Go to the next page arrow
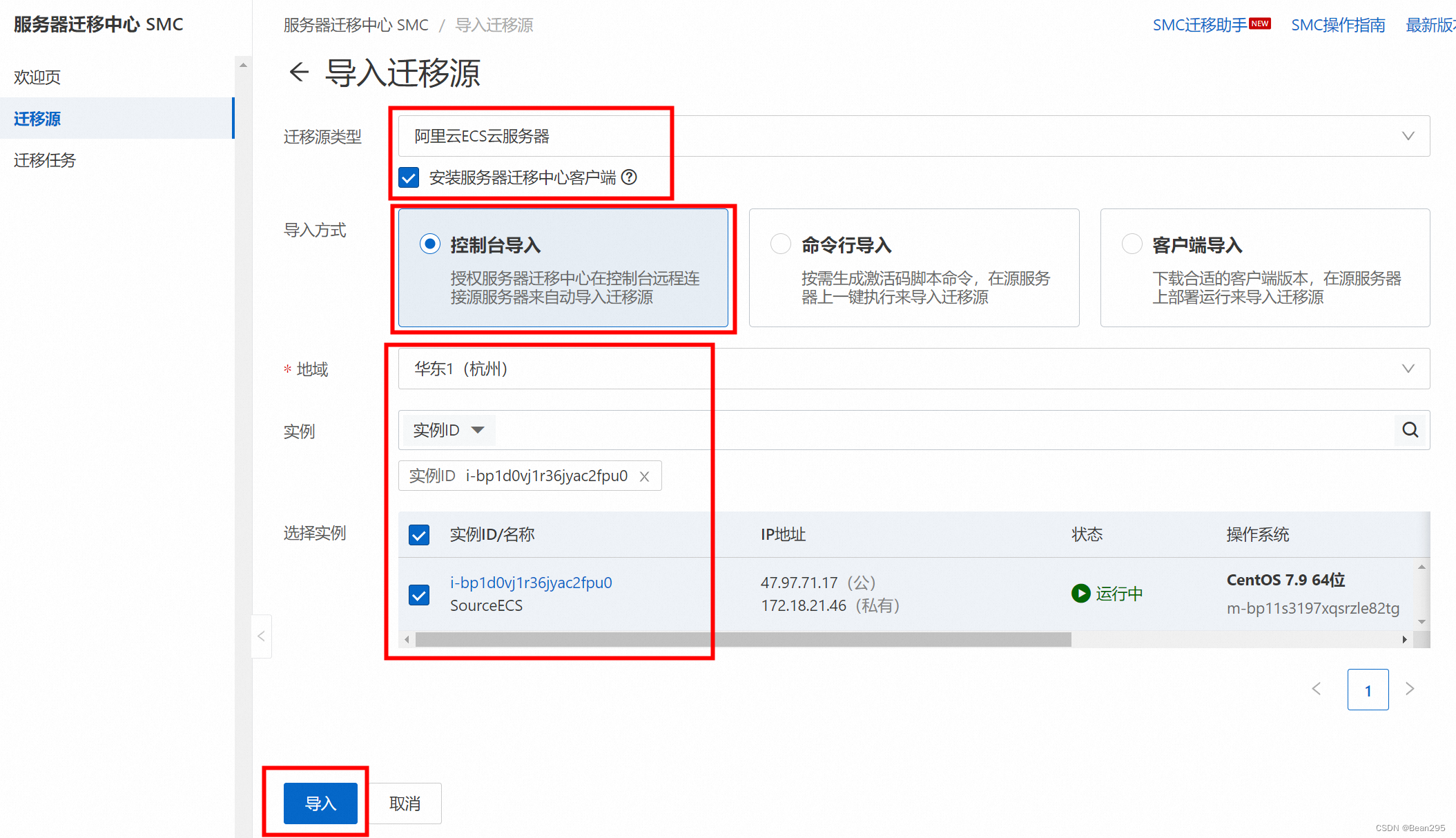Viewport: 1456px width, 838px height. pos(1410,688)
